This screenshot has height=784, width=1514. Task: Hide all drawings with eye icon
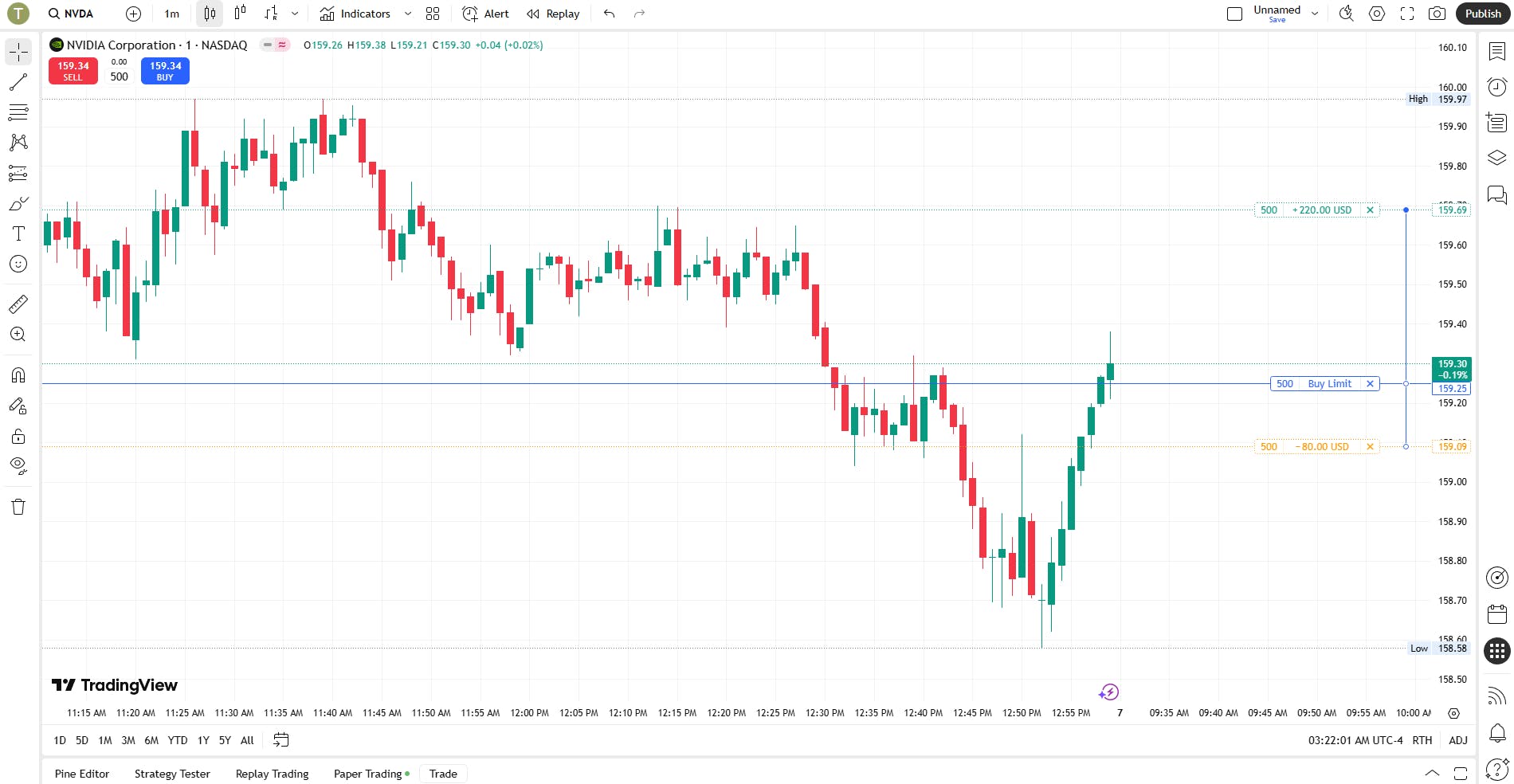click(18, 466)
